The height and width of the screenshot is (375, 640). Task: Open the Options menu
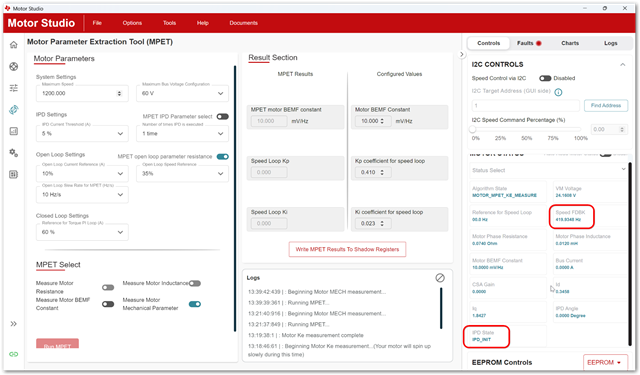[x=132, y=23]
